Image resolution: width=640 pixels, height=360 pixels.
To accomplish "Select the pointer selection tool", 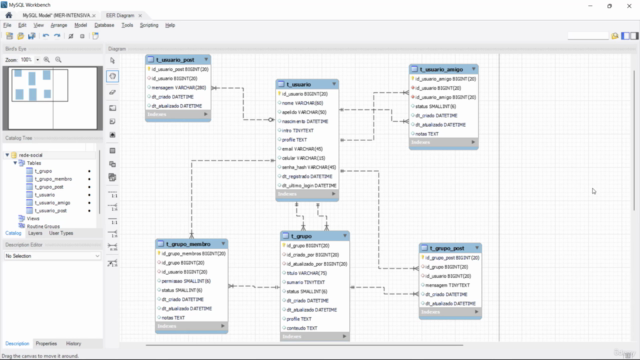I will 113,60.
